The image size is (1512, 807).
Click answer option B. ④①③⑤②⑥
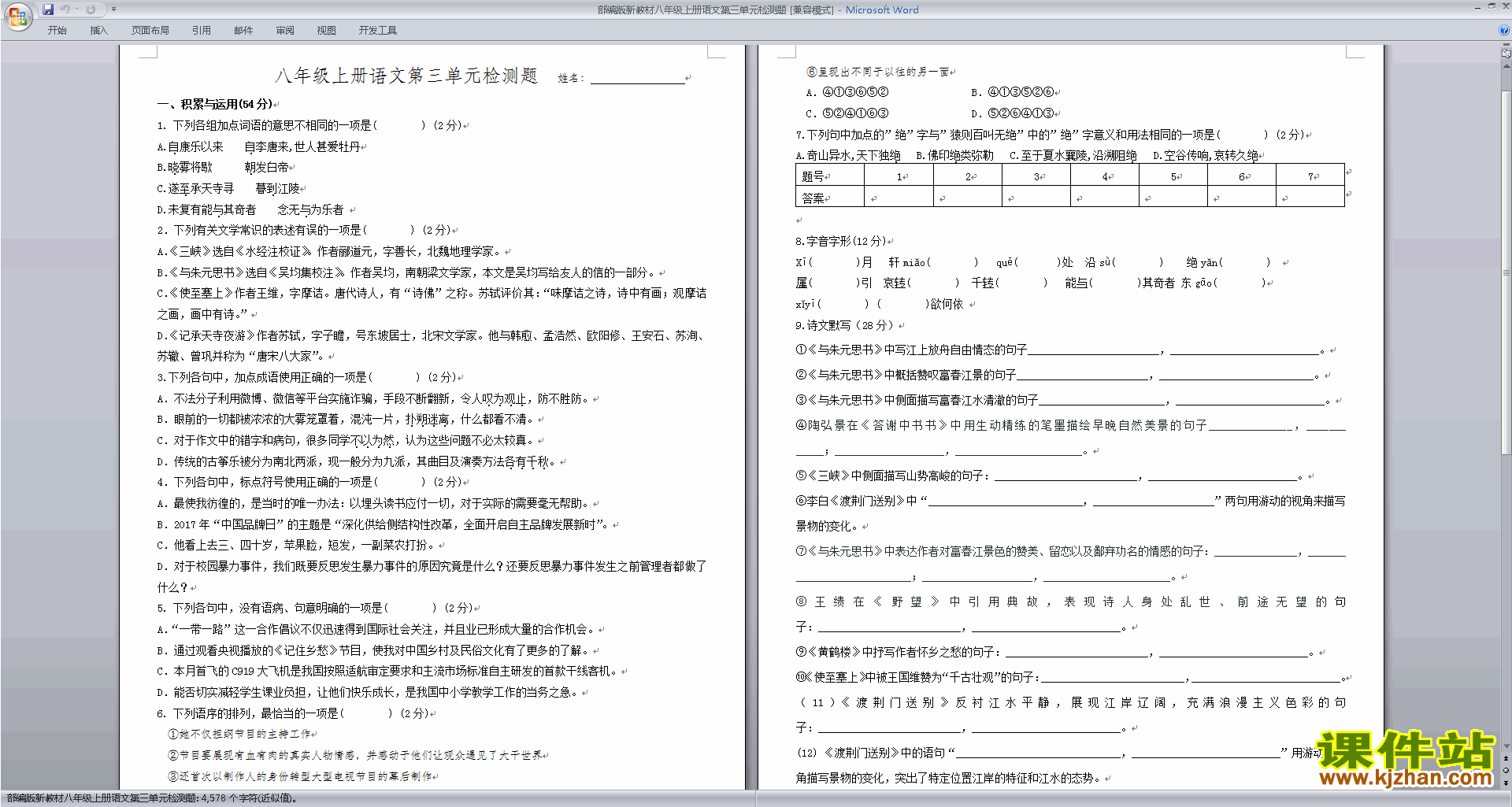(1013, 92)
